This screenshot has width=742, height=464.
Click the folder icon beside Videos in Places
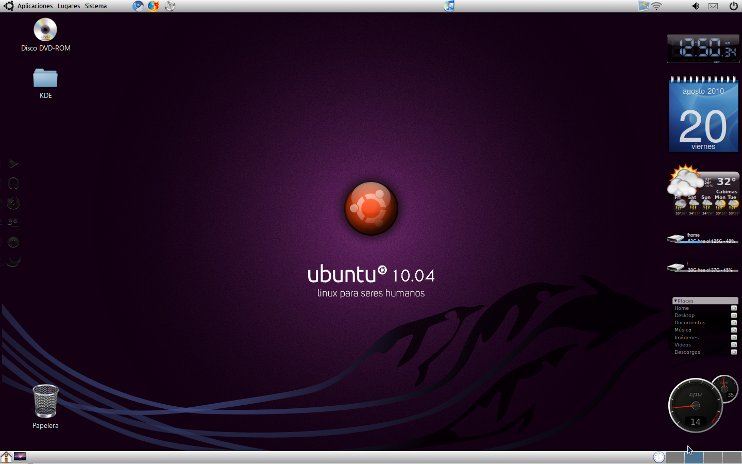click(734, 345)
